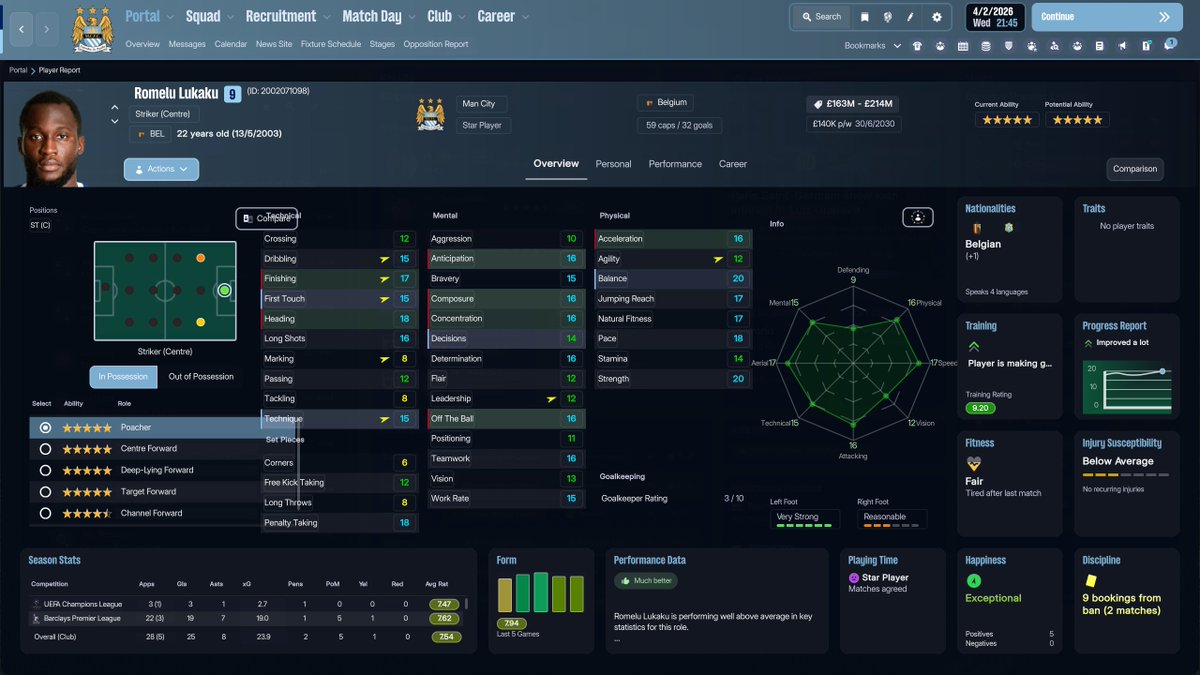The height and width of the screenshot is (675, 1200).
Task: Select the Overview tab of player profile
Action: coord(556,164)
